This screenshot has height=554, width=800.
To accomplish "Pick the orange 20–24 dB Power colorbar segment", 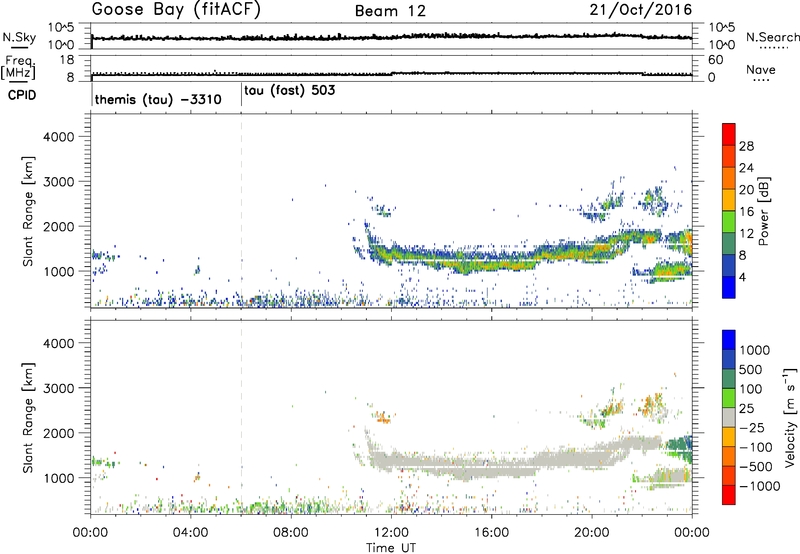I will pyautogui.click(x=729, y=178).
